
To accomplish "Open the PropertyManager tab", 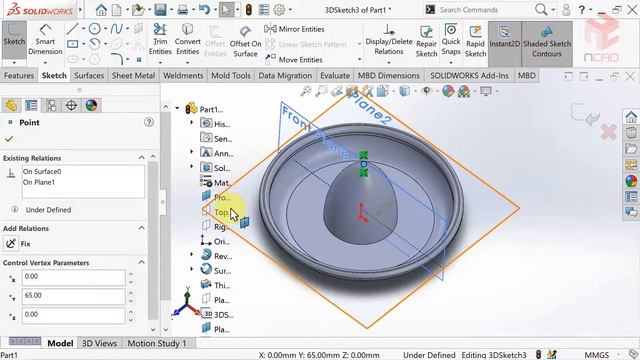I will 31,105.
